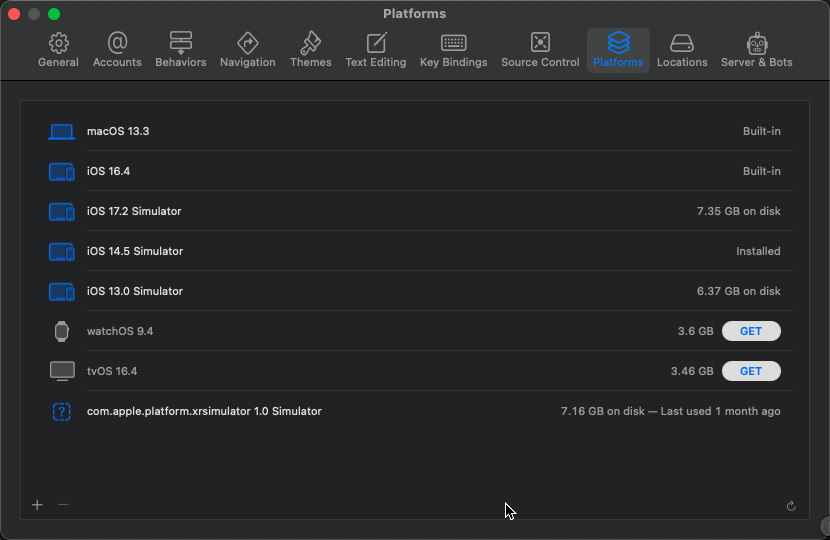This screenshot has height=540, width=830.
Task: Select the Navigation settings icon
Action: click(x=247, y=50)
